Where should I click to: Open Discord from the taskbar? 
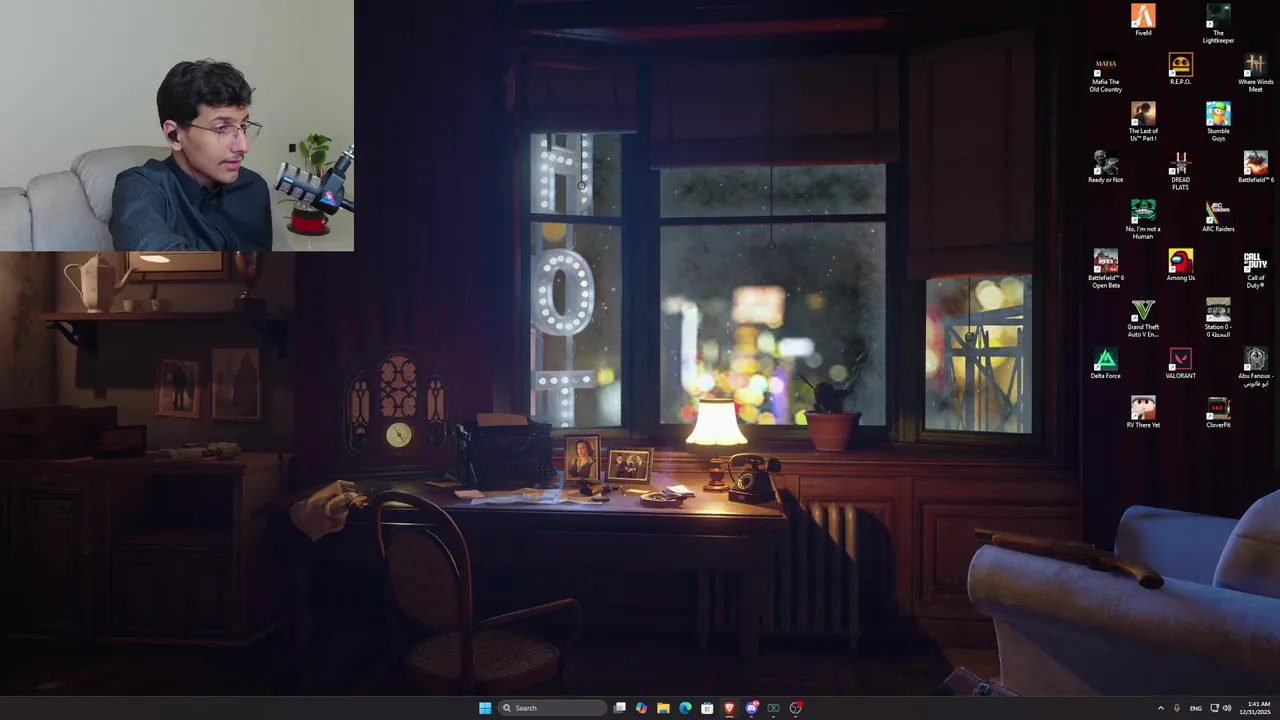[x=752, y=708]
